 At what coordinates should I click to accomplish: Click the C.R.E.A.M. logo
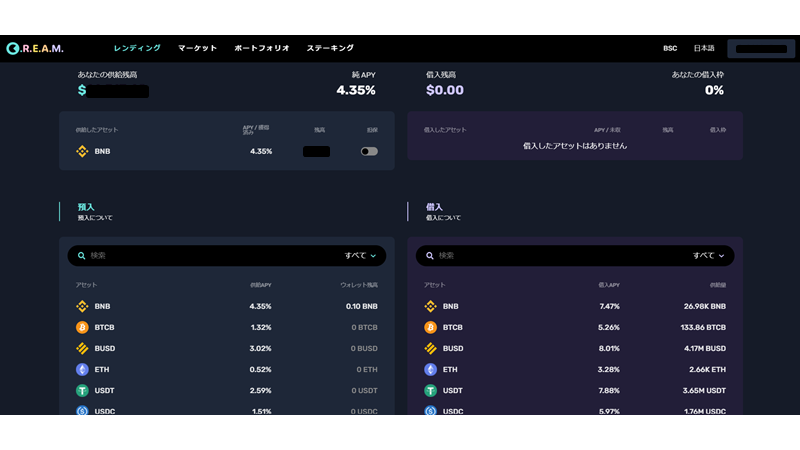(35, 48)
